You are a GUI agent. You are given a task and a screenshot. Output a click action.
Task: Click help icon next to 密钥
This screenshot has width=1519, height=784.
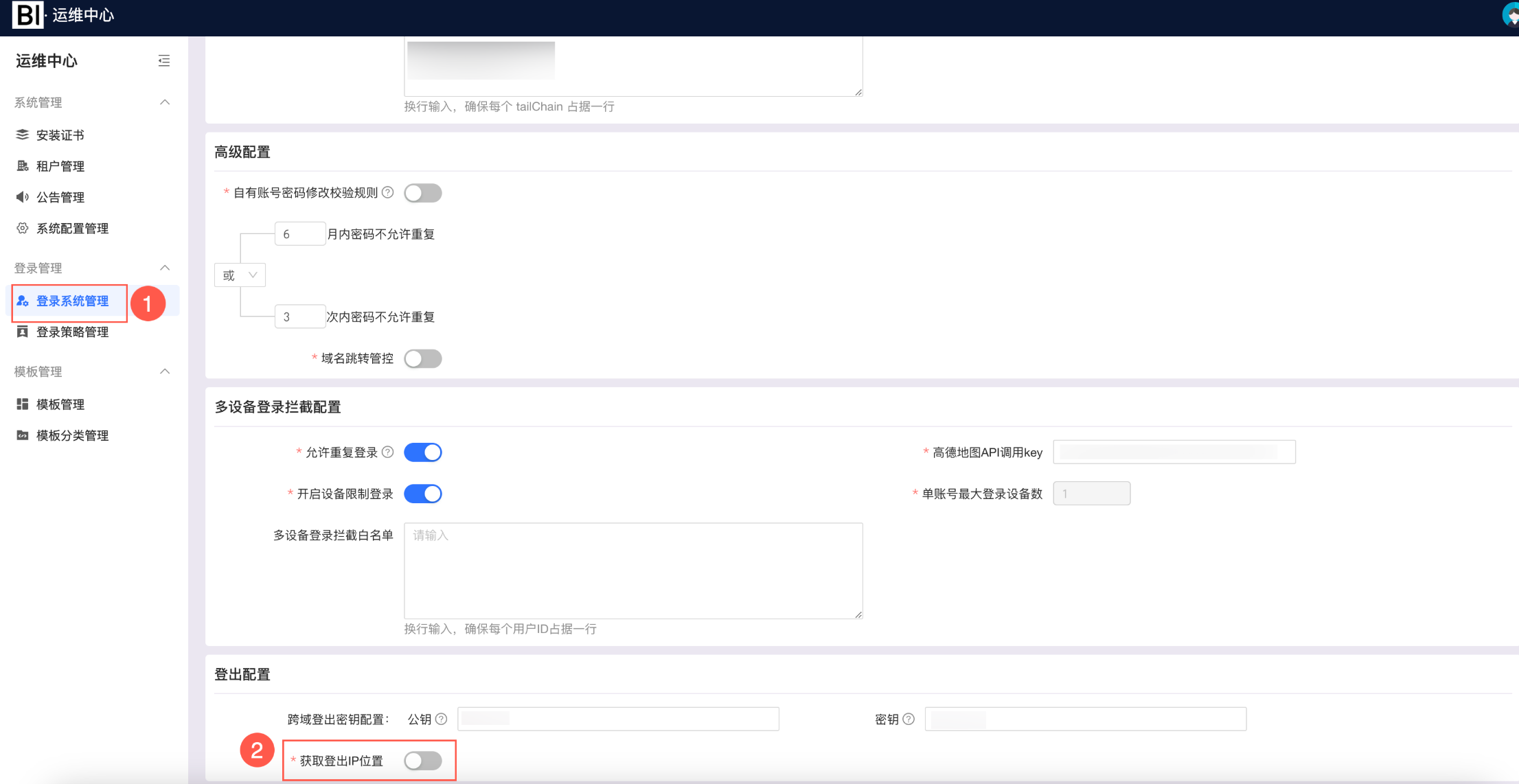pyautogui.click(x=909, y=719)
